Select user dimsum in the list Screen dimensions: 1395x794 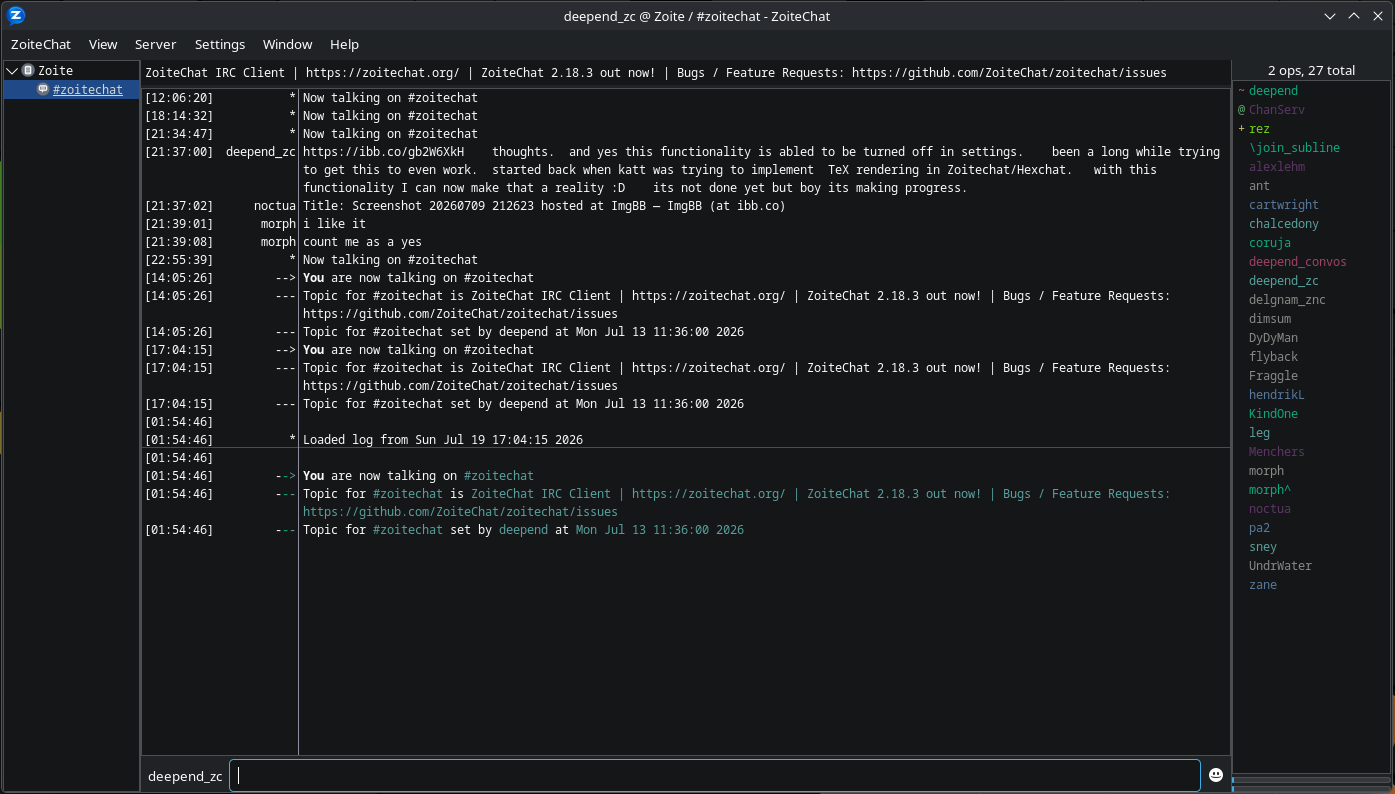[x=1270, y=319]
